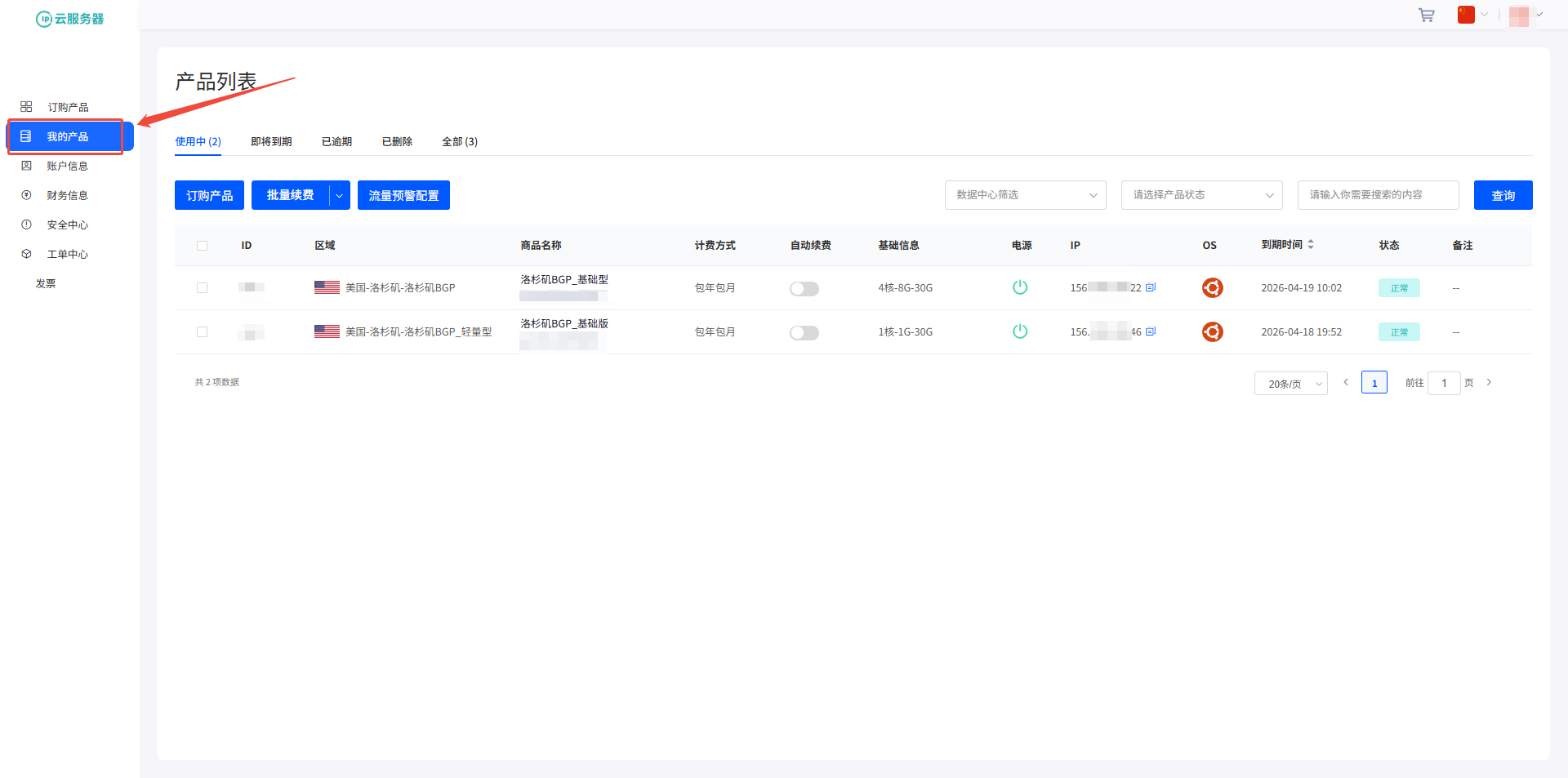Image resolution: width=1568 pixels, height=778 pixels.
Task: Sort by 到期时间 column arrows
Action: pos(1311,245)
